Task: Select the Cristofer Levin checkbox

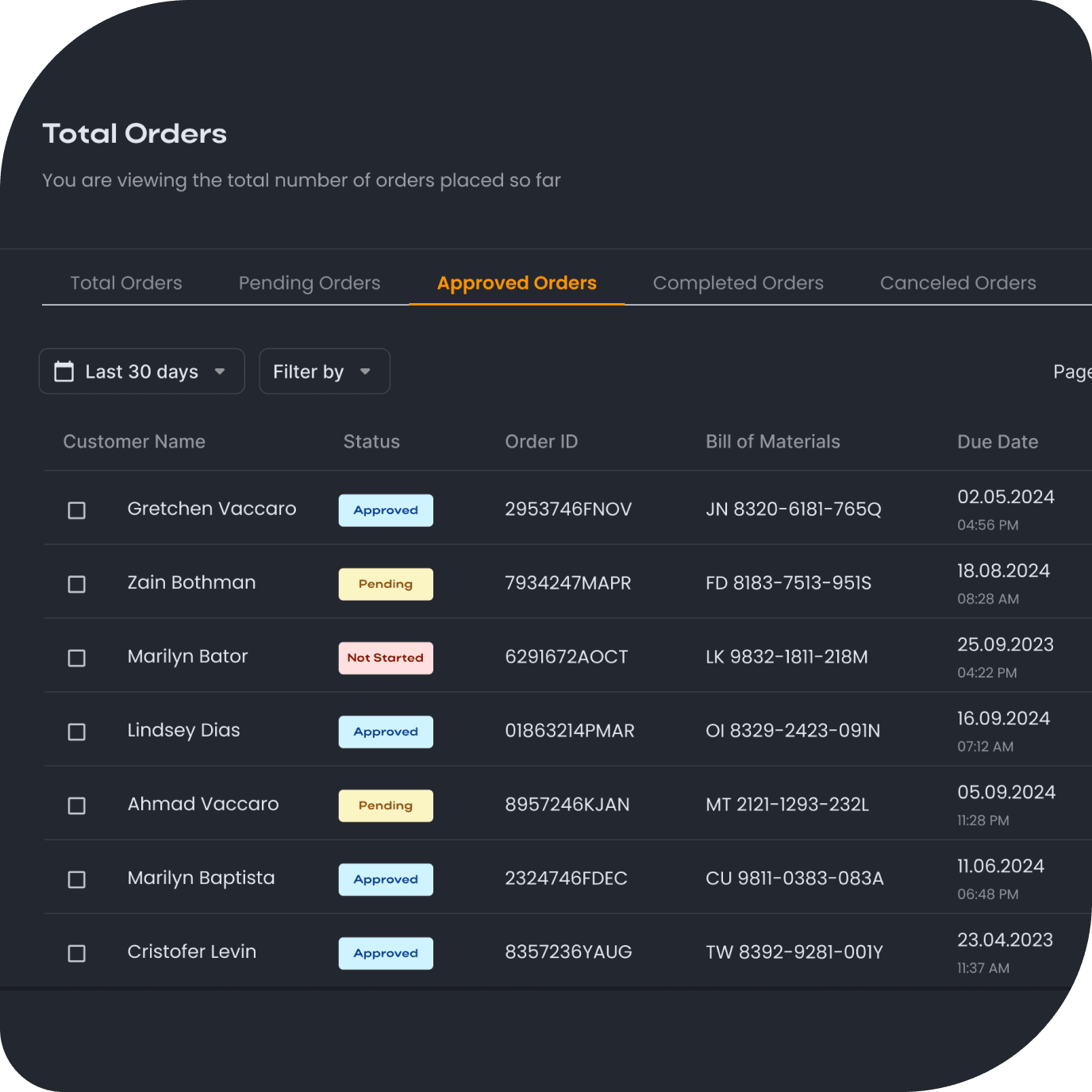Action: click(77, 953)
